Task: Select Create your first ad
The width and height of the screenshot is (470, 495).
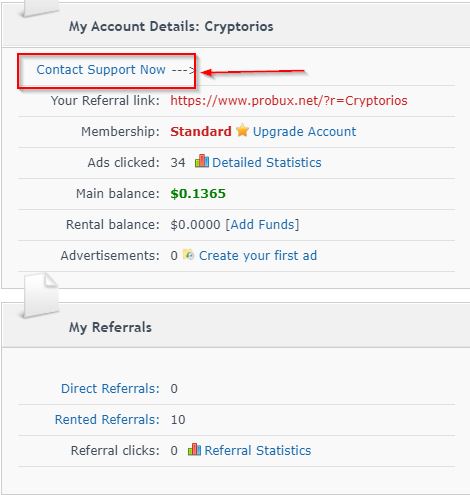Action: pyautogui.click(x=258, y=256)
